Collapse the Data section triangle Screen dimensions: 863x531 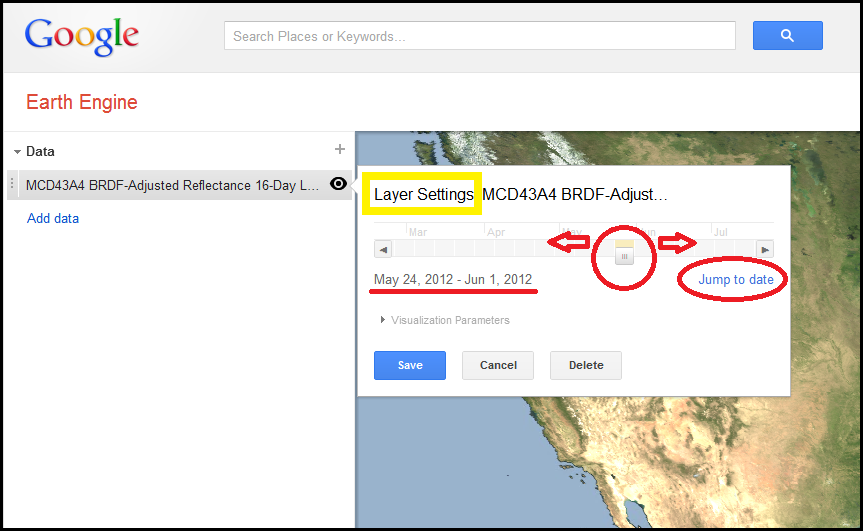point(18,152)
